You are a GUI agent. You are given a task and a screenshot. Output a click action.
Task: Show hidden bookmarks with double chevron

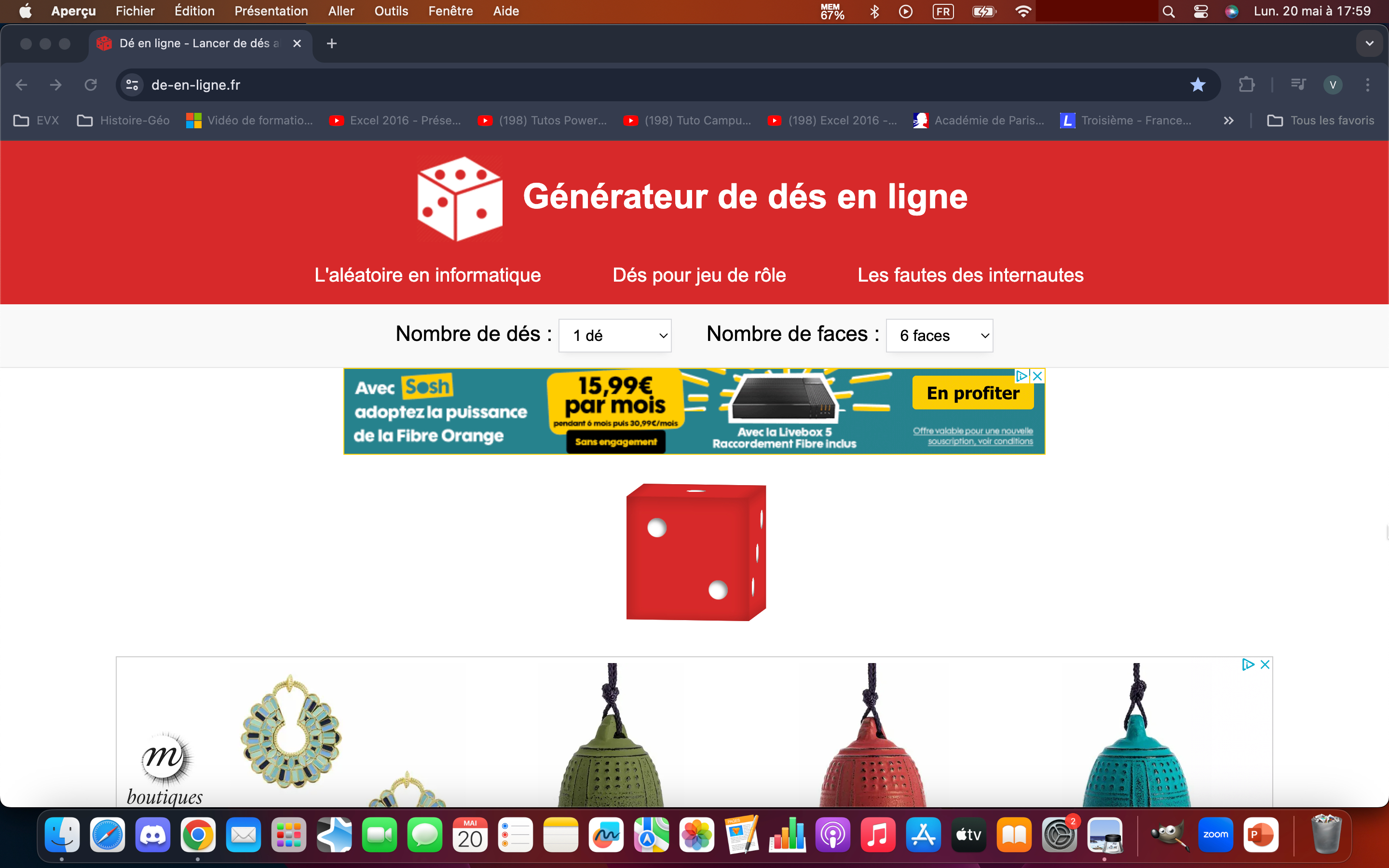pos(1228,121)
